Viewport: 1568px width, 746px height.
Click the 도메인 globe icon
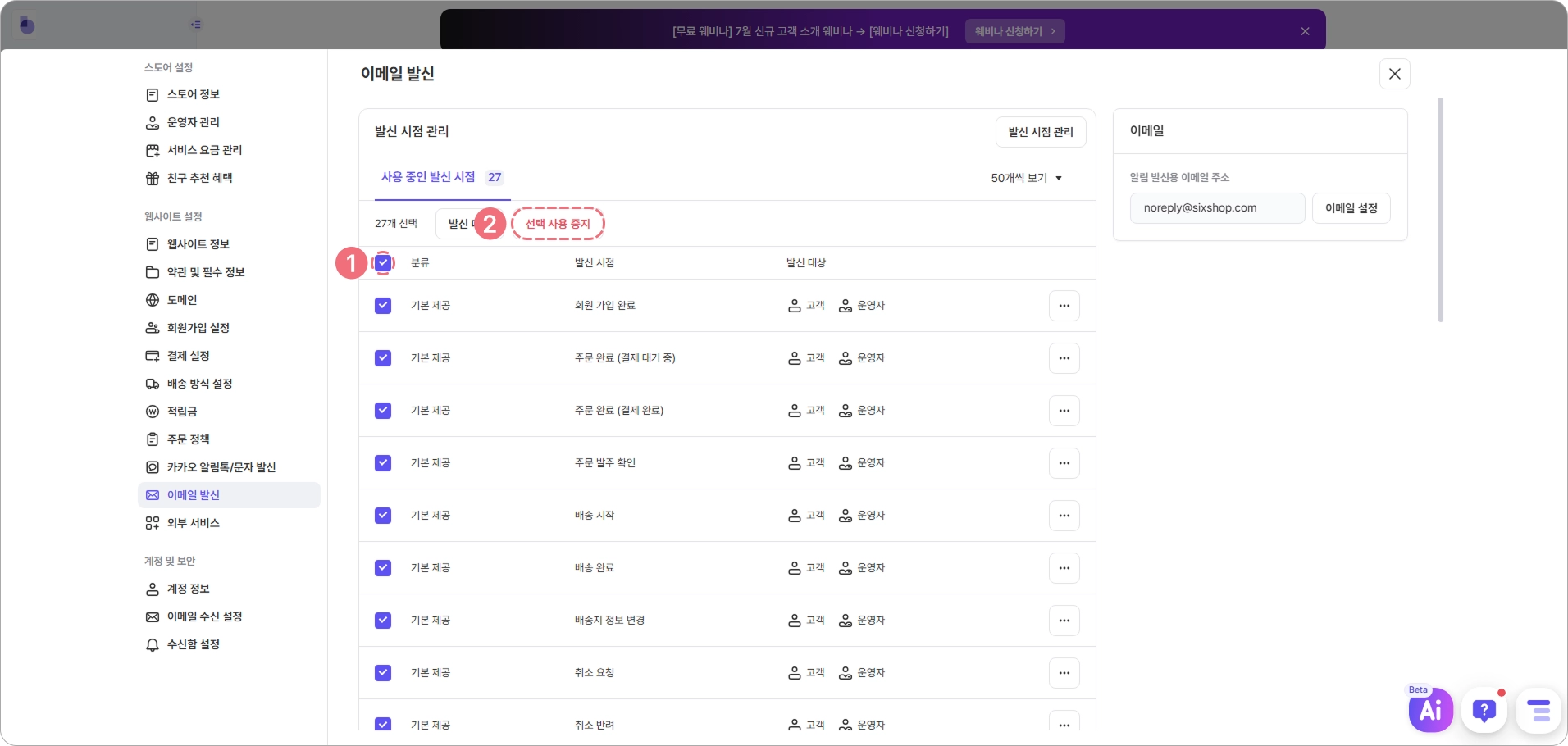[153, 300]
